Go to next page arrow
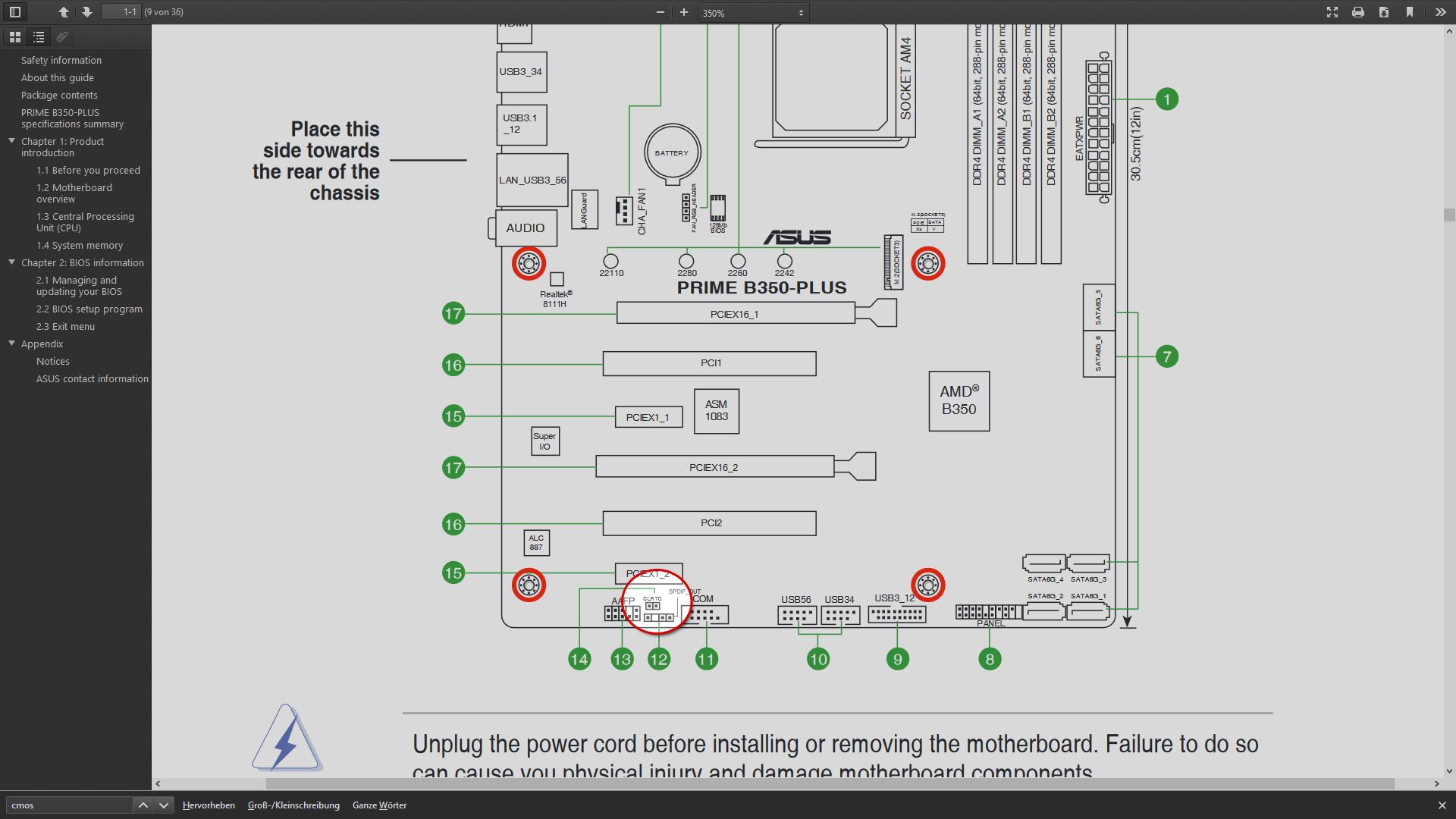Viewport: 1456px width, 819px height. [86, 12]
